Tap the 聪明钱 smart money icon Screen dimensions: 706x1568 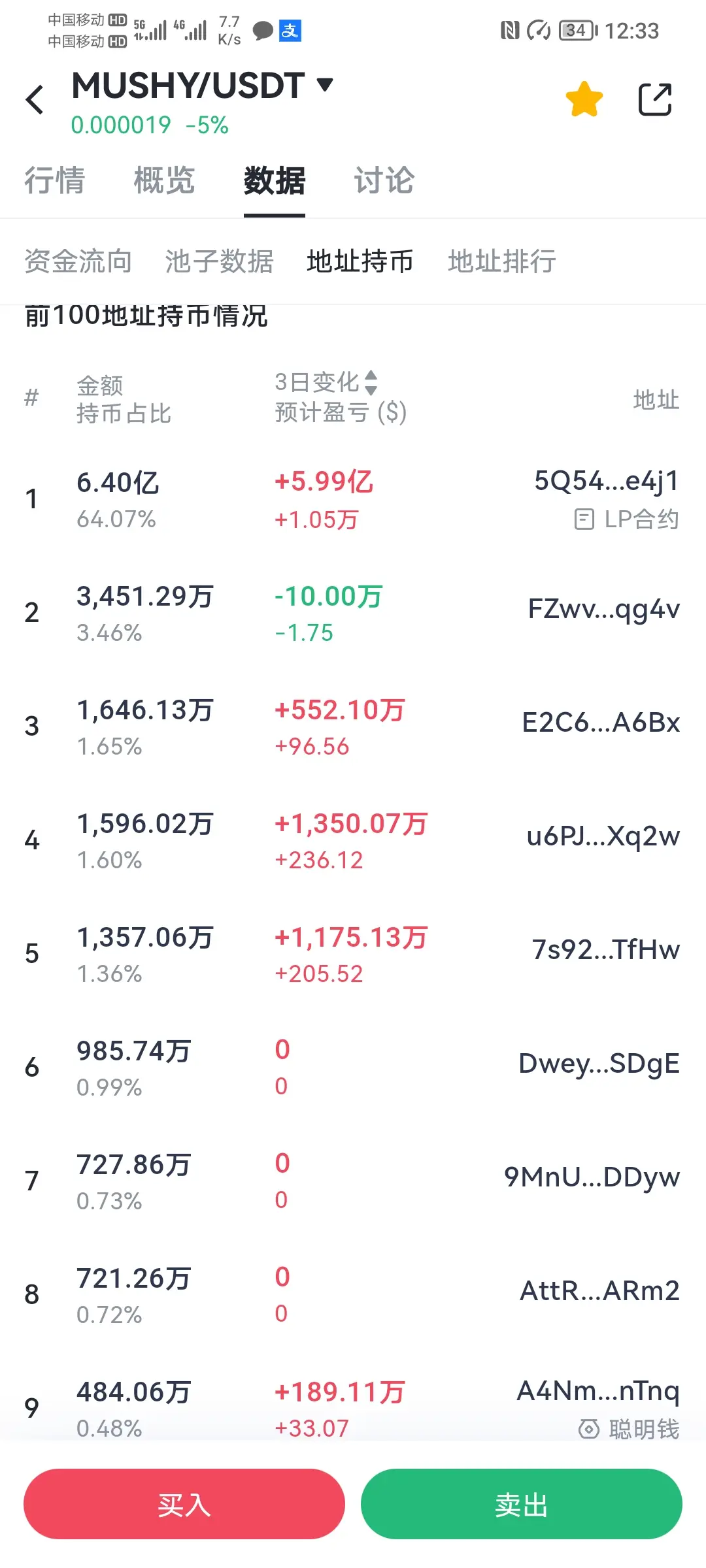tap(588, 1429)
